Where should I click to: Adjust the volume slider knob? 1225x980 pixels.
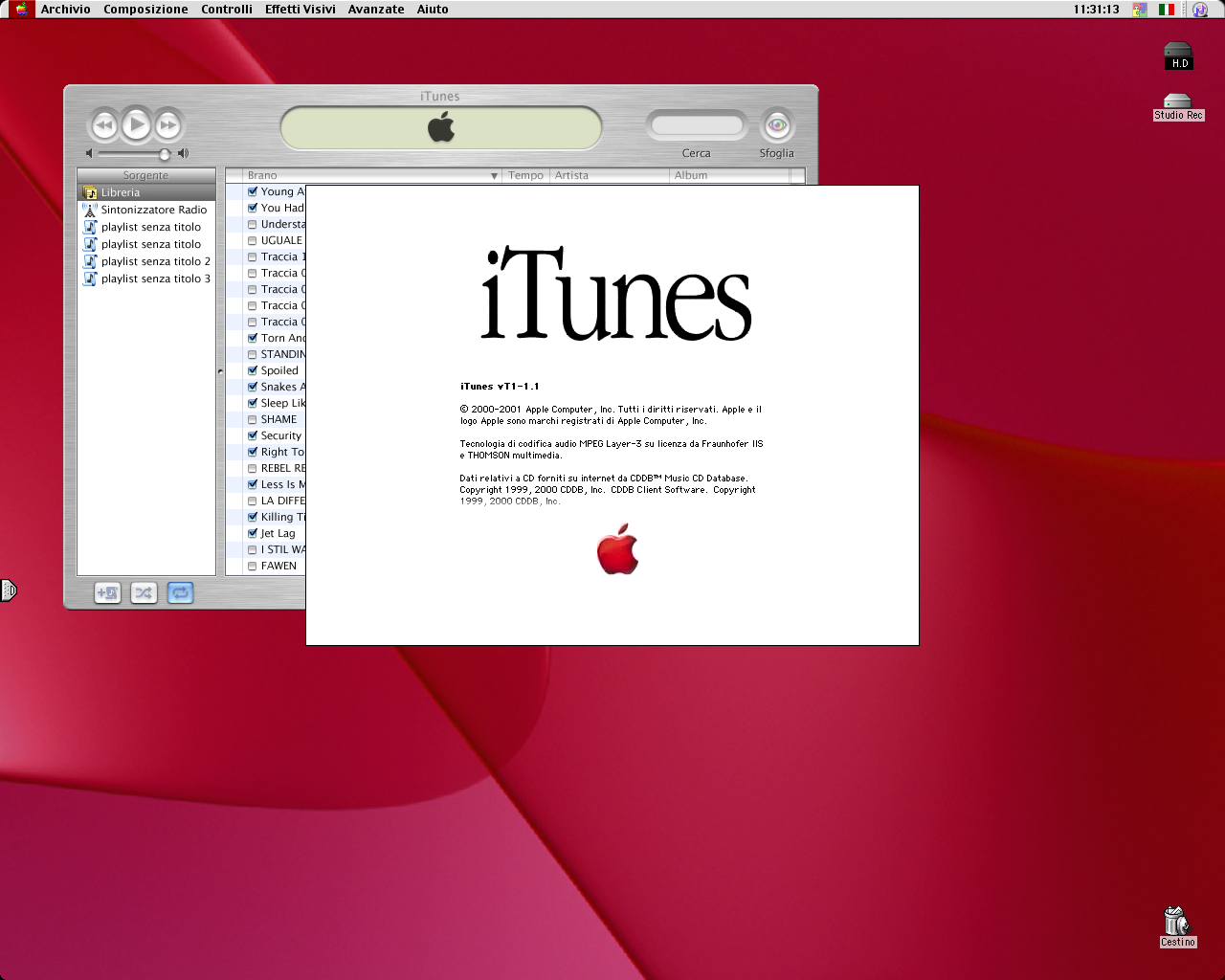165,153
